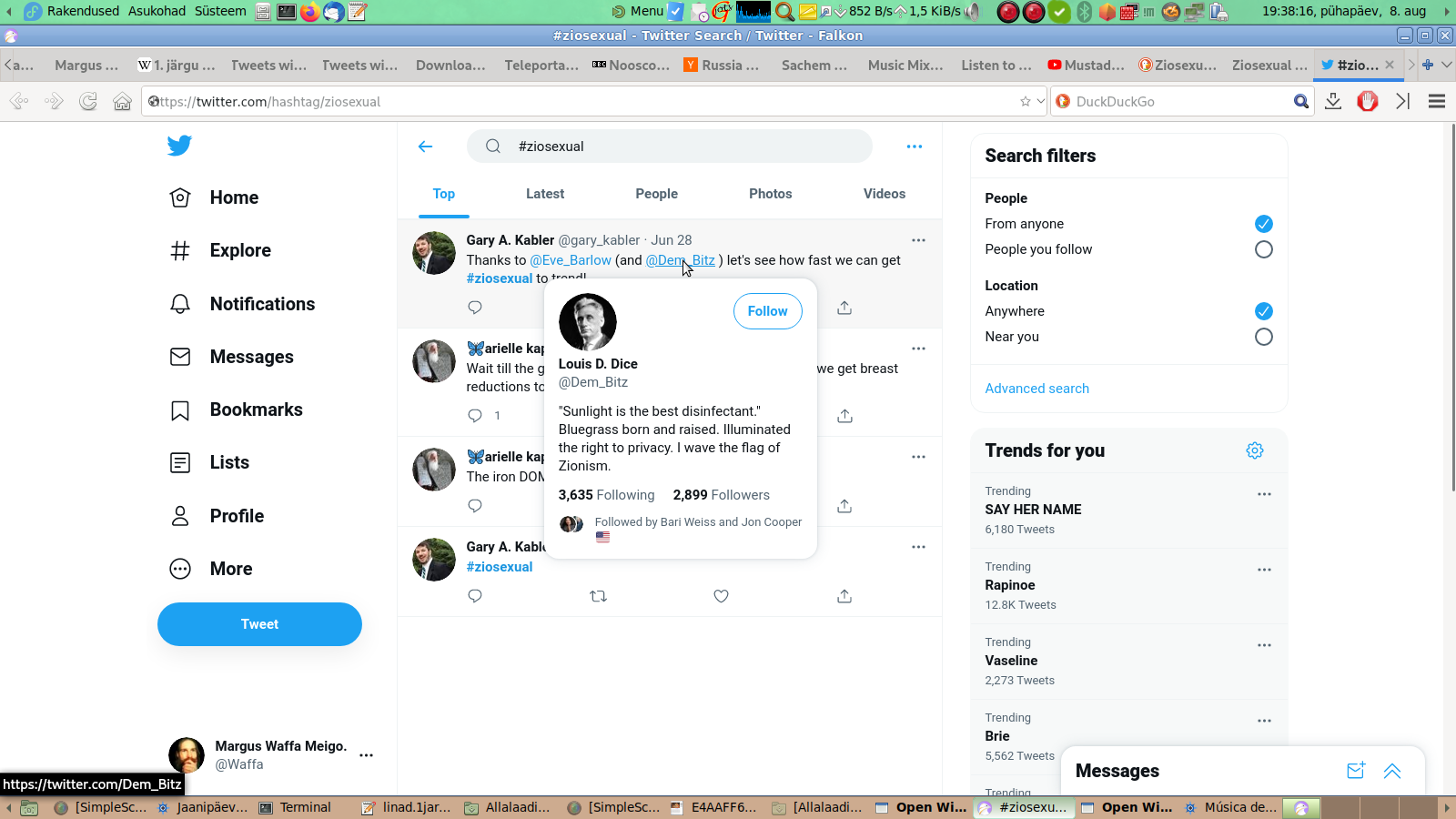This screenshot has height=819, width=1456.
Task: Search with DuckDuckGo magnifier button
Action: (1301, 101)
